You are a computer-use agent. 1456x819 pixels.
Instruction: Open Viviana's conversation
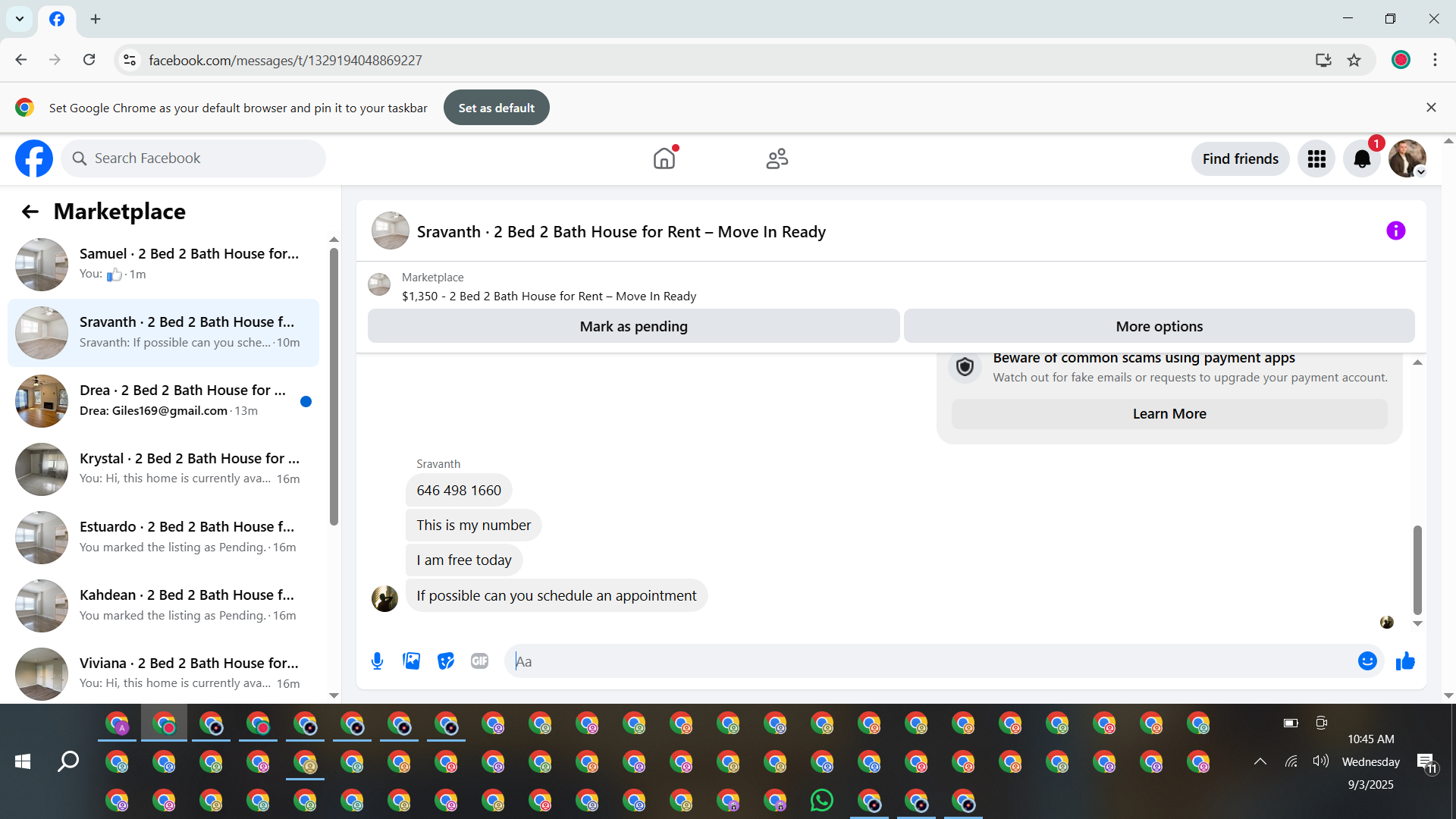coord(164,674)
